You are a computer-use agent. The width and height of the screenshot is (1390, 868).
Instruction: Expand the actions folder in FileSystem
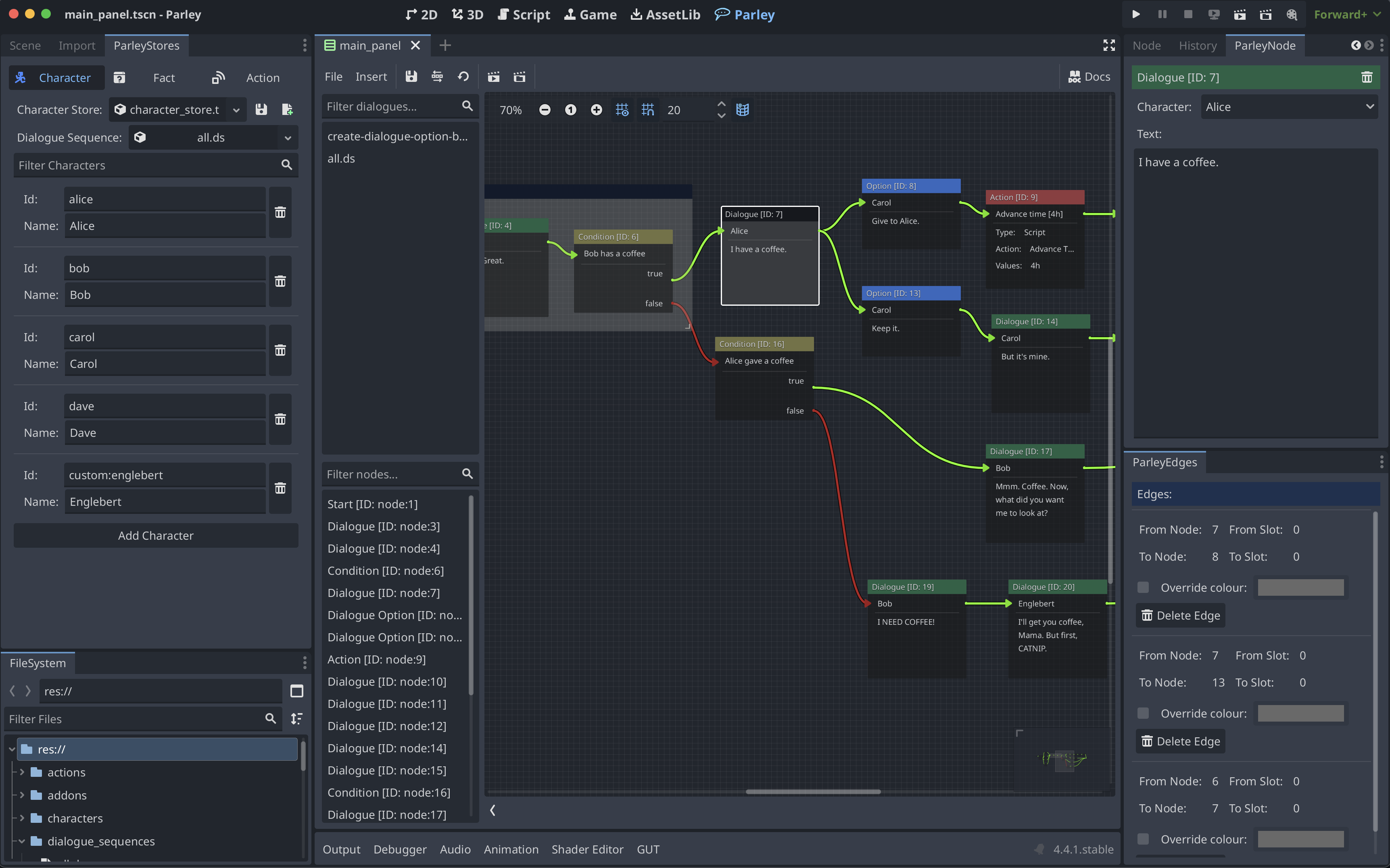(x=22, y=772)
